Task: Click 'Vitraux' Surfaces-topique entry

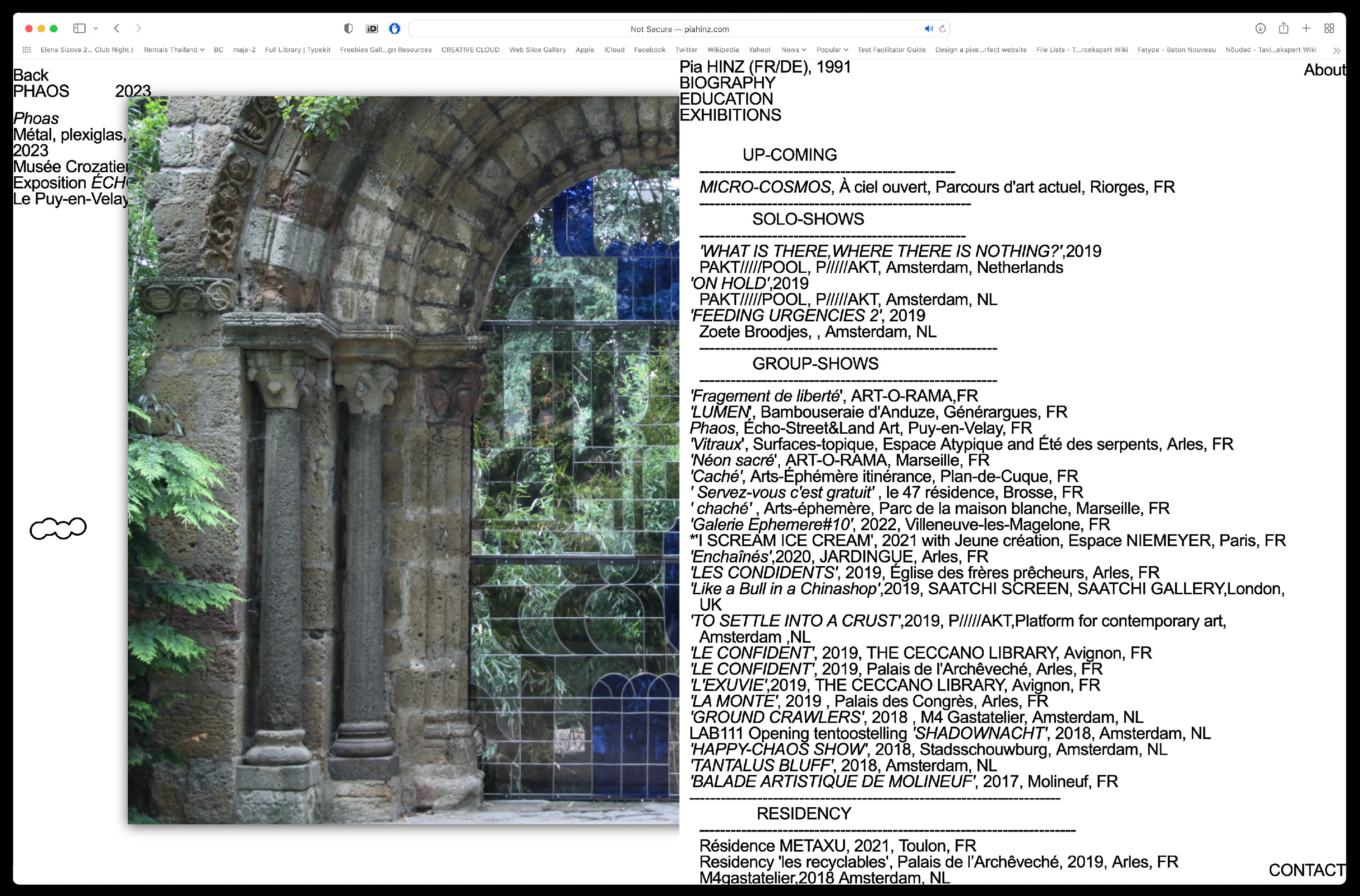Action: click(962, 444)
